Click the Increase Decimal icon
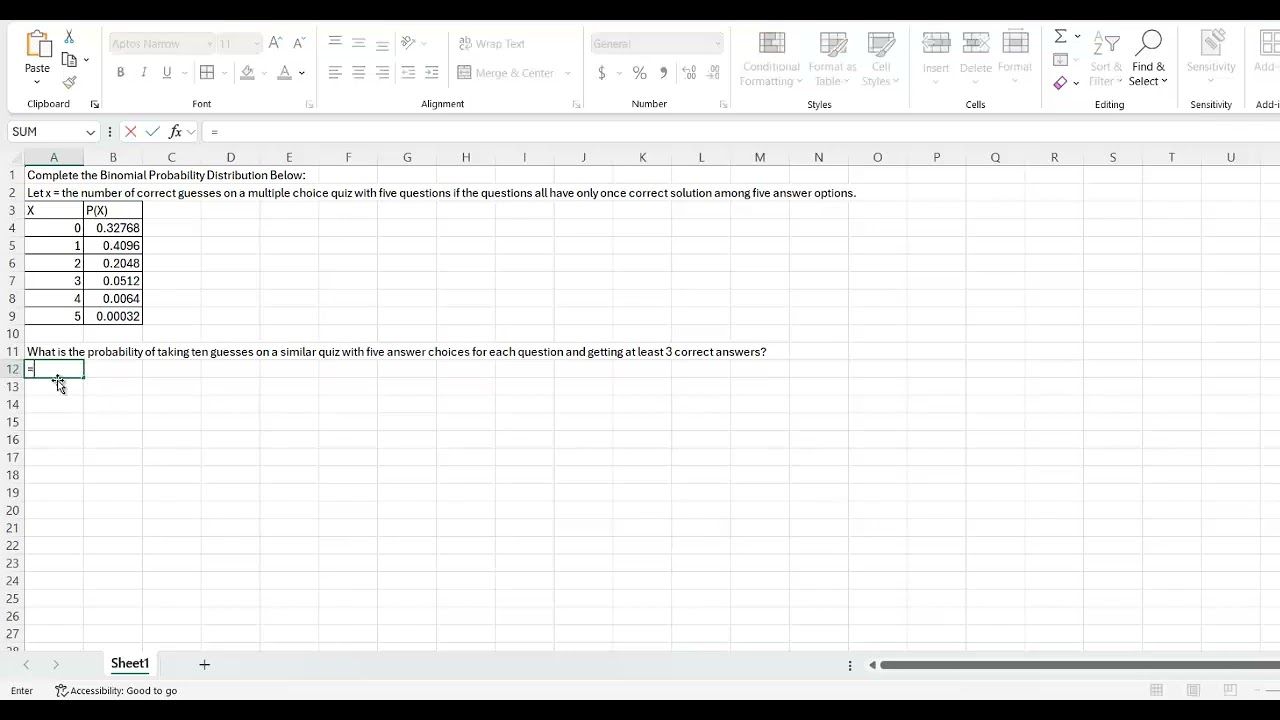1280x720 pixels. [x=689, y=73]
